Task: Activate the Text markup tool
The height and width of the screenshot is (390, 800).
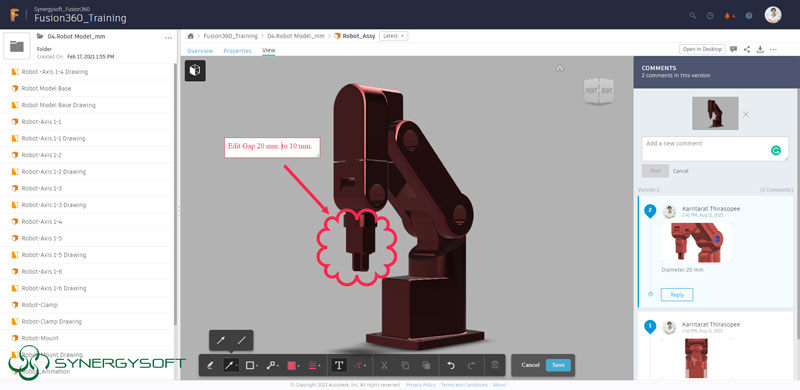Action: [x=339, y=365]
